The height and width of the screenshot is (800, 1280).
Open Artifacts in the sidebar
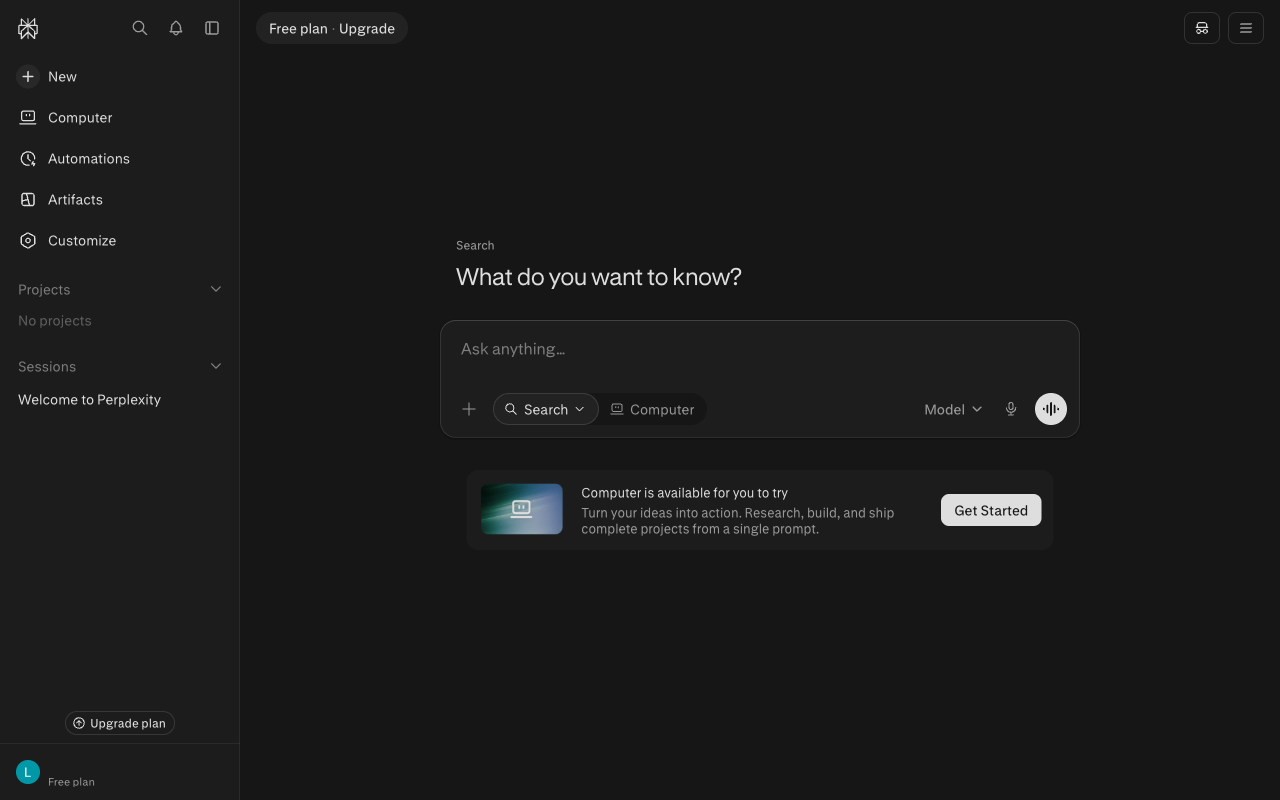coord(120,199)
